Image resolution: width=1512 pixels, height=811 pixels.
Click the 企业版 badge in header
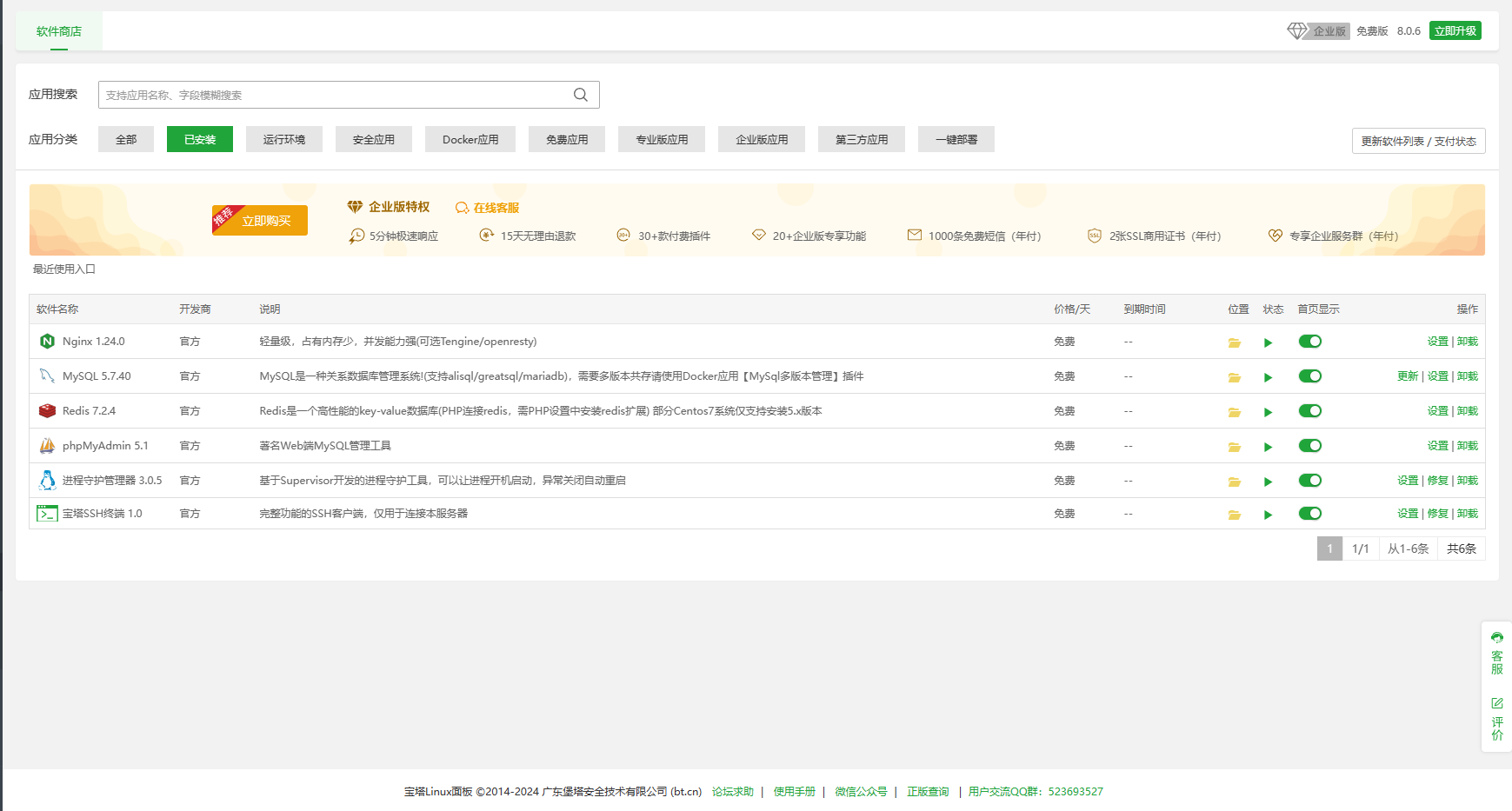tap(1329, 31)
